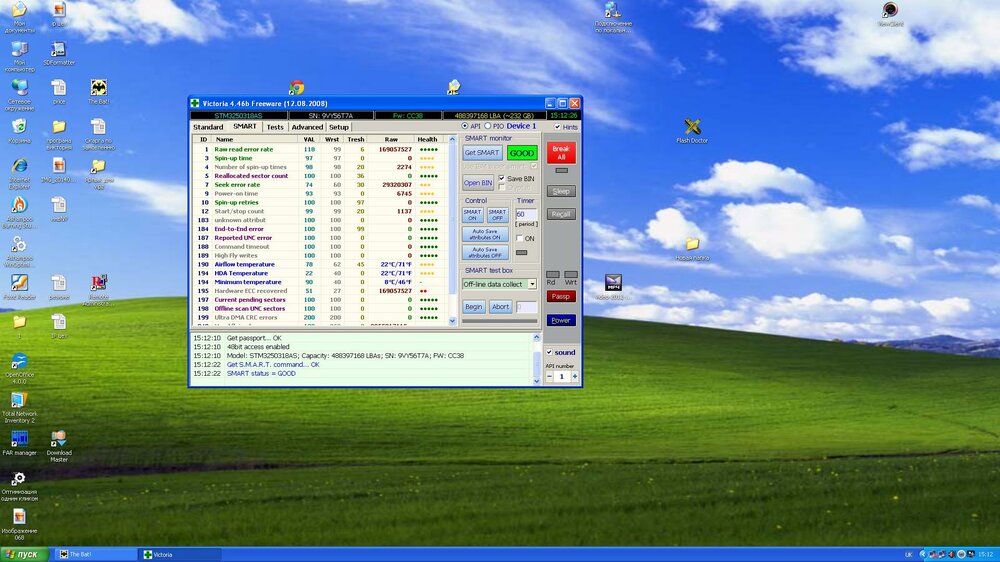Open Total Network Inventory 2 icon
The width and height of the screenshot is (1000, 562).
pos(18,401)
